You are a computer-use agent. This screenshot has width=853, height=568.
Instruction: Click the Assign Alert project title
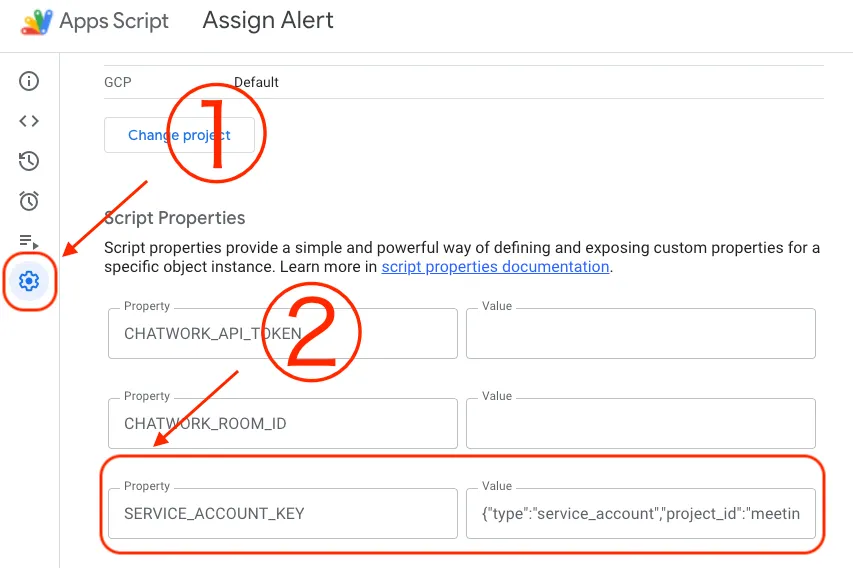point(268,20)
